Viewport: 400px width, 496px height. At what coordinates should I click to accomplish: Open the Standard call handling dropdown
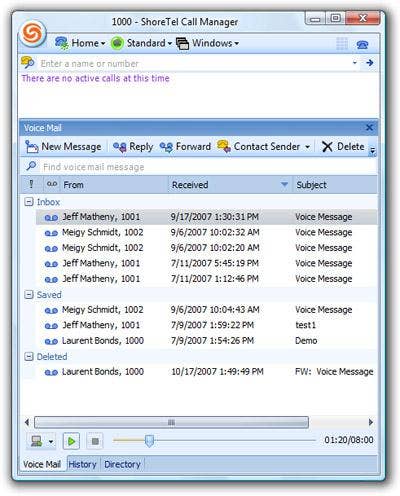click(170, 43)
